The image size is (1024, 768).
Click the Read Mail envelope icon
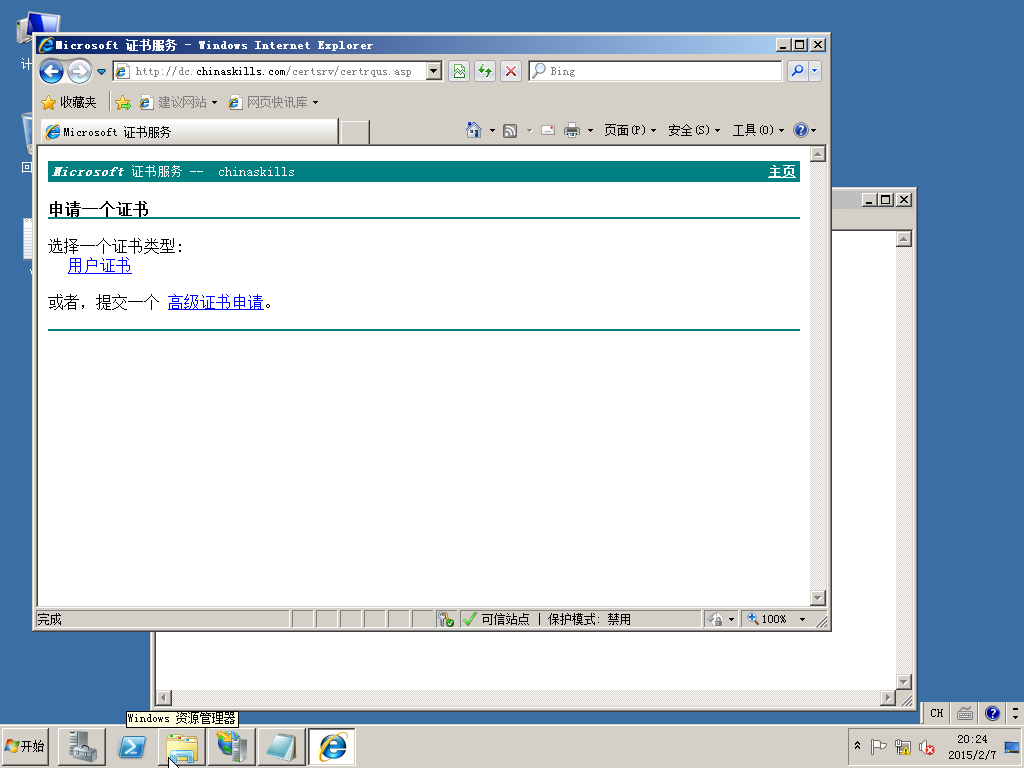click(x=548, y=131)
